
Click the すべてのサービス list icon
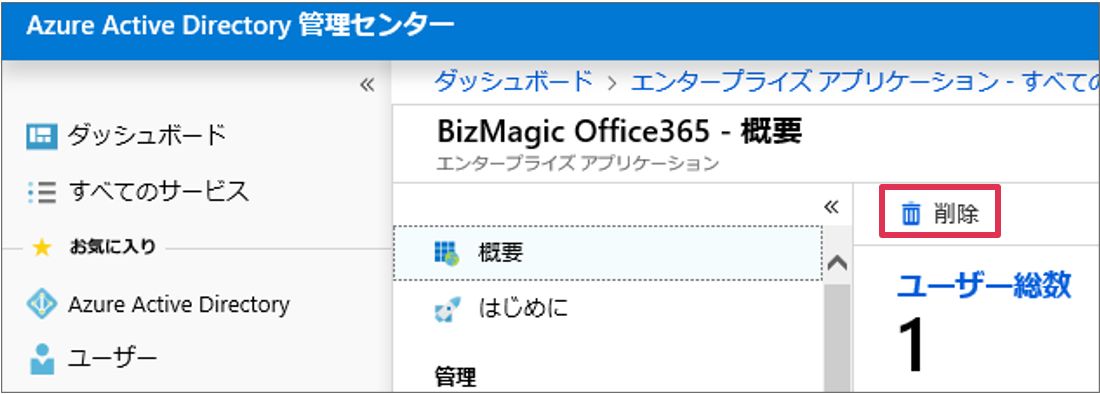[41, 191]
